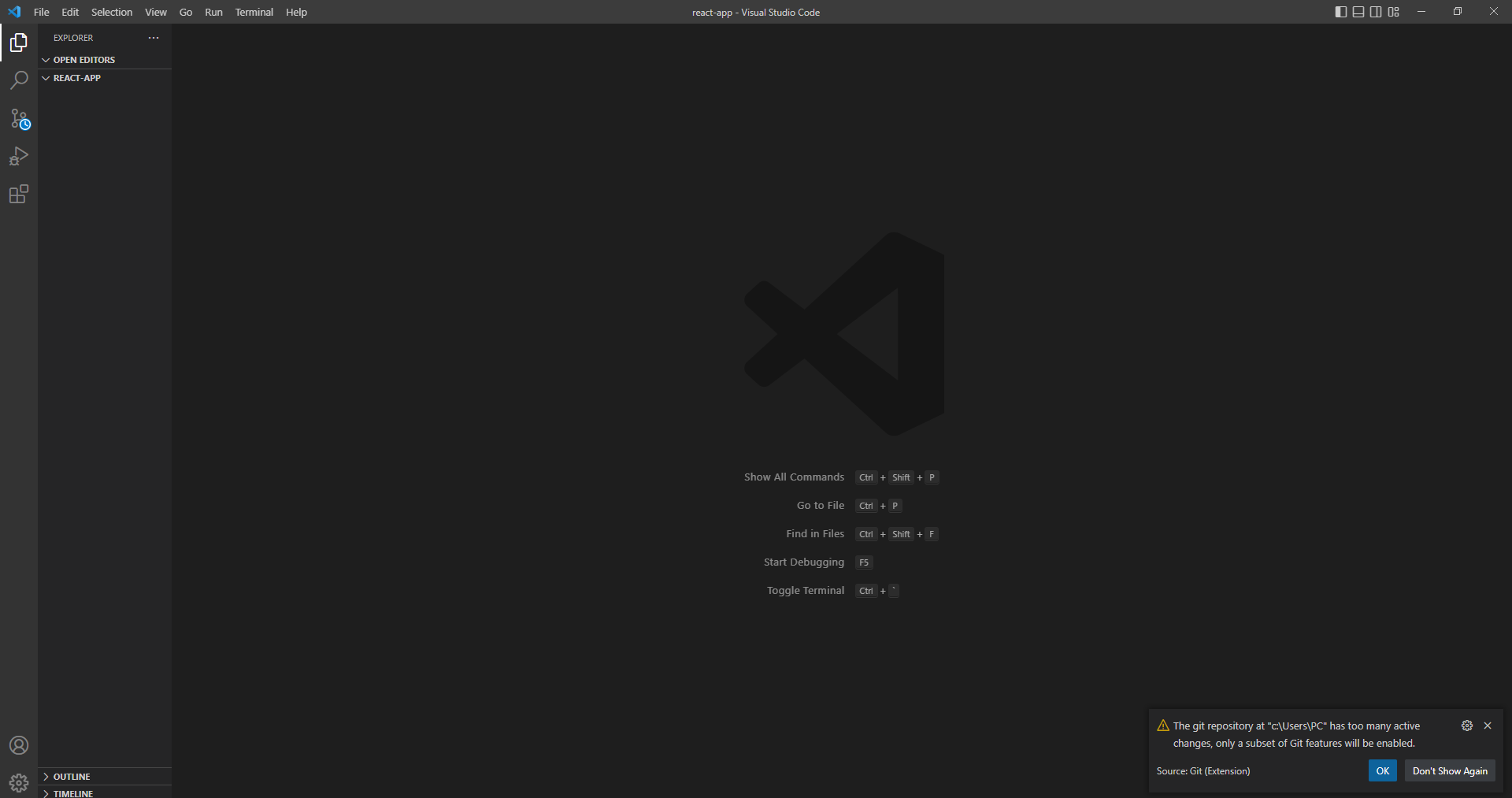Click the warning icon in git notification
The width and height of the screenshot is (1512, 798).
pos(1163,726)
